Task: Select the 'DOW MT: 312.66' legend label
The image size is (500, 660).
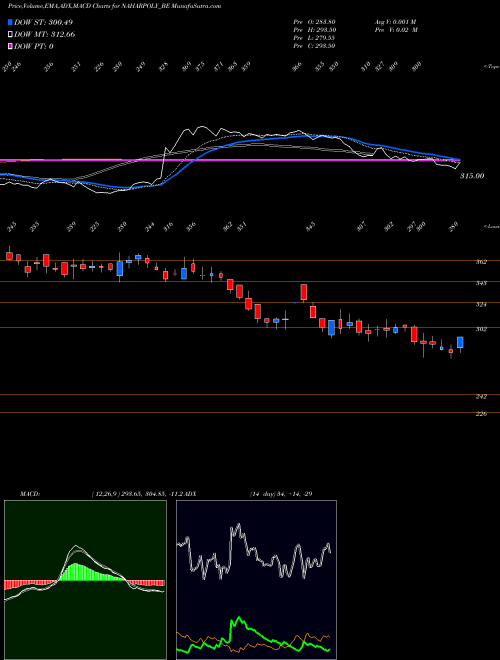Action: point(45,35)
